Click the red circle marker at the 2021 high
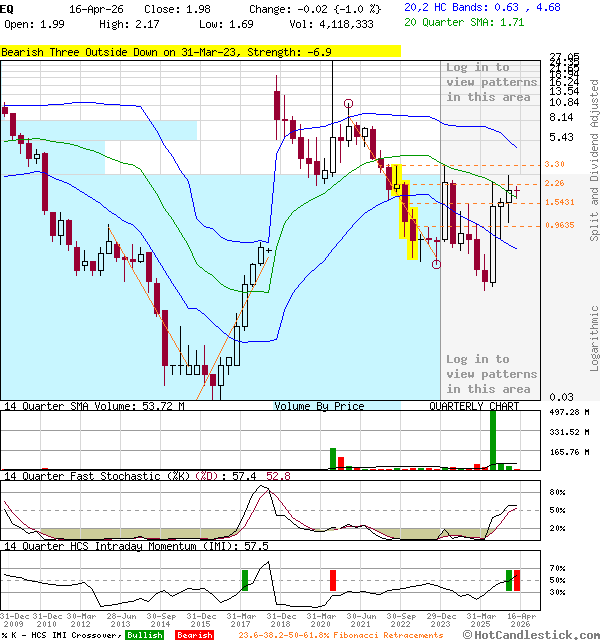 348,103
